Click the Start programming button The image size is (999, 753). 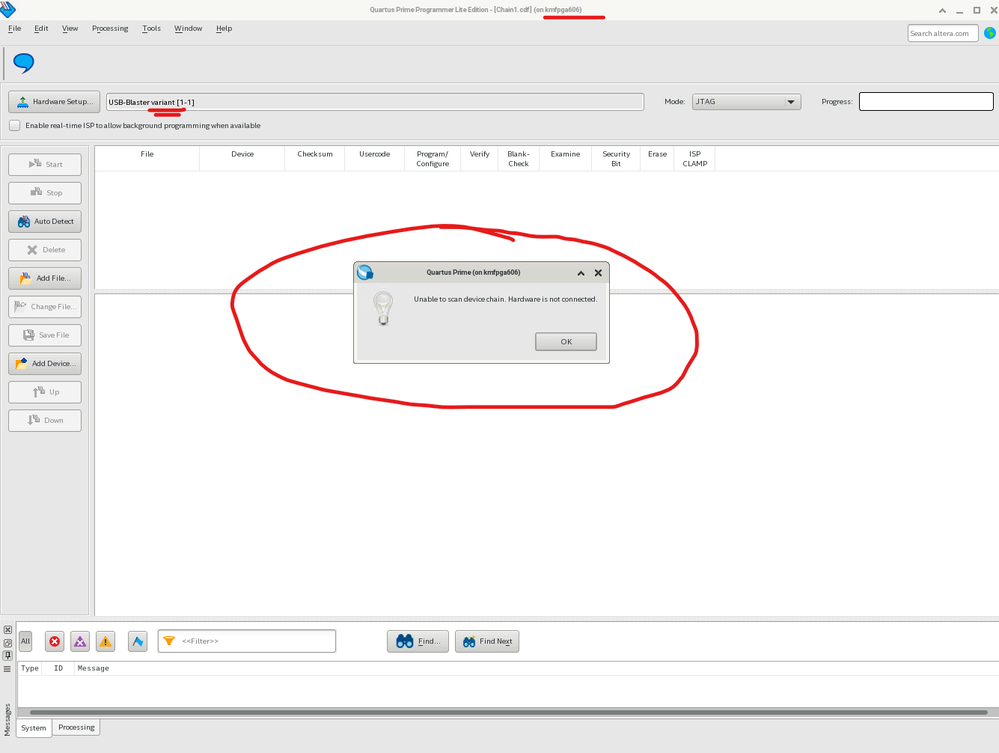(x=45, y=164)
